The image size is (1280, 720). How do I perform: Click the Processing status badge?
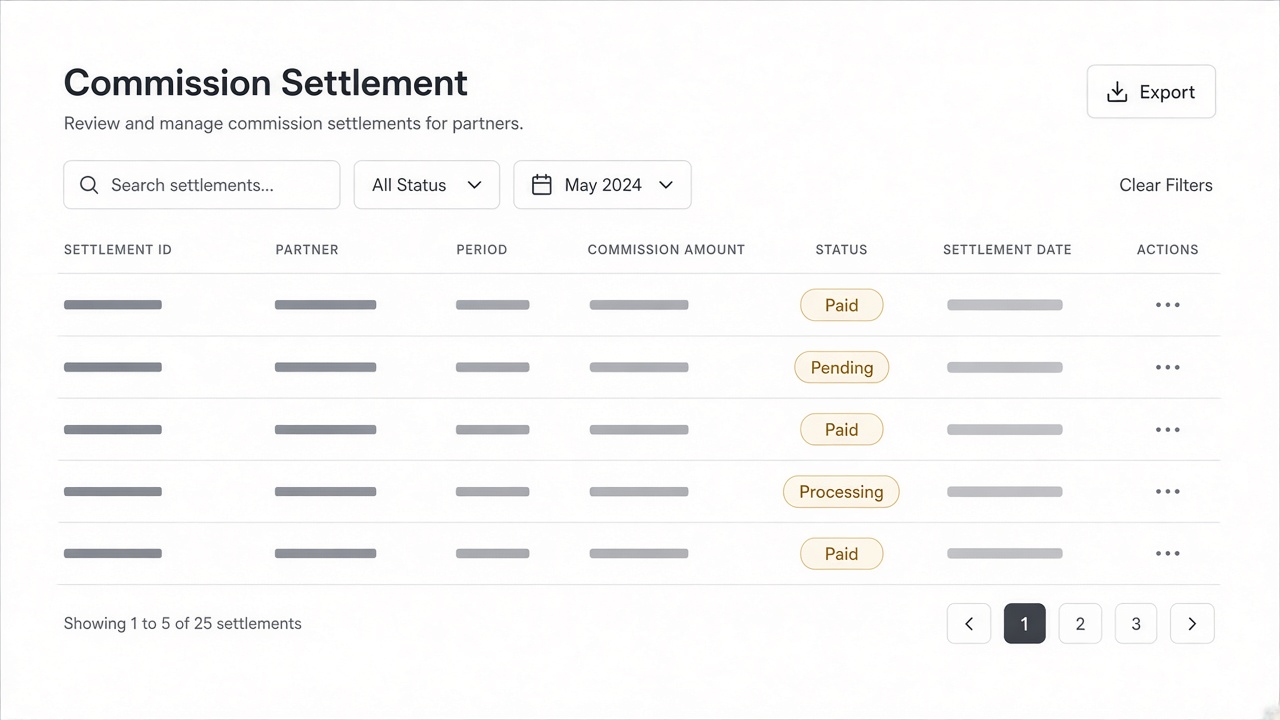pyautogui.click(x=841, y=491)
